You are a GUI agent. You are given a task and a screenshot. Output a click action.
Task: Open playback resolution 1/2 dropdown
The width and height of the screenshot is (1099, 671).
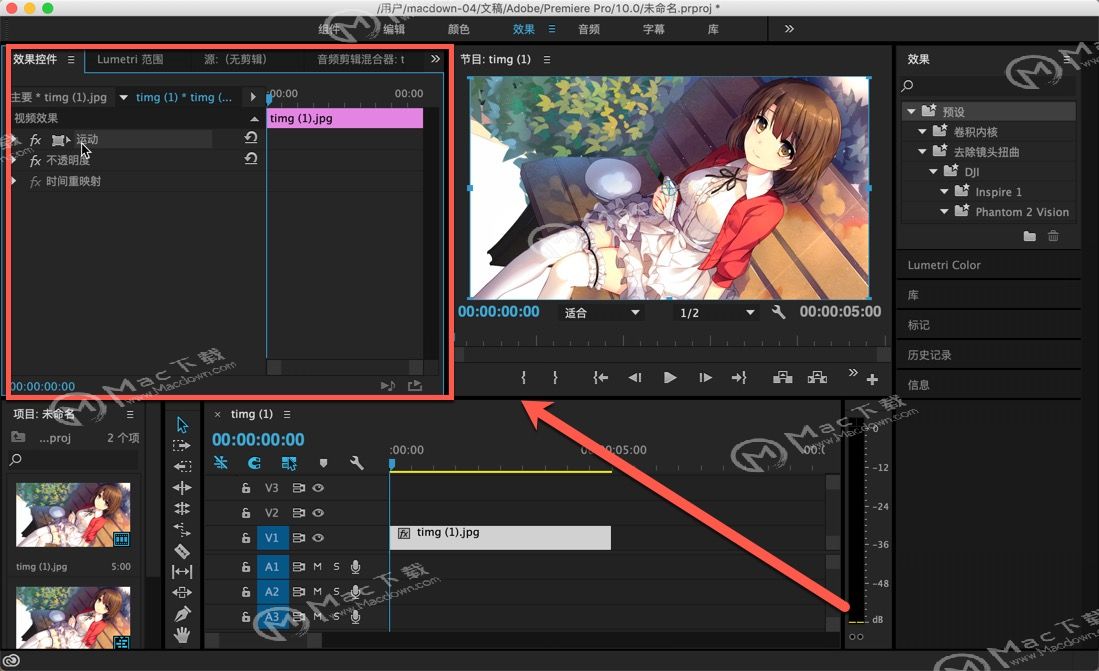pyautogui.click(x=717, y=313)
